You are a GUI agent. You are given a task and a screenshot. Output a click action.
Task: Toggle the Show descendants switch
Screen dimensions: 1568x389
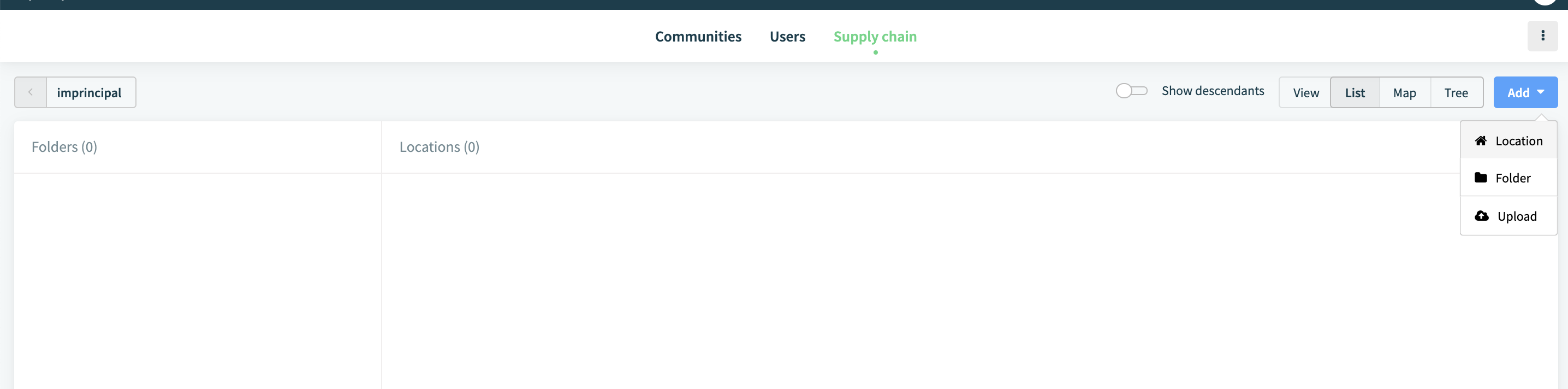tap(1131, 91)
